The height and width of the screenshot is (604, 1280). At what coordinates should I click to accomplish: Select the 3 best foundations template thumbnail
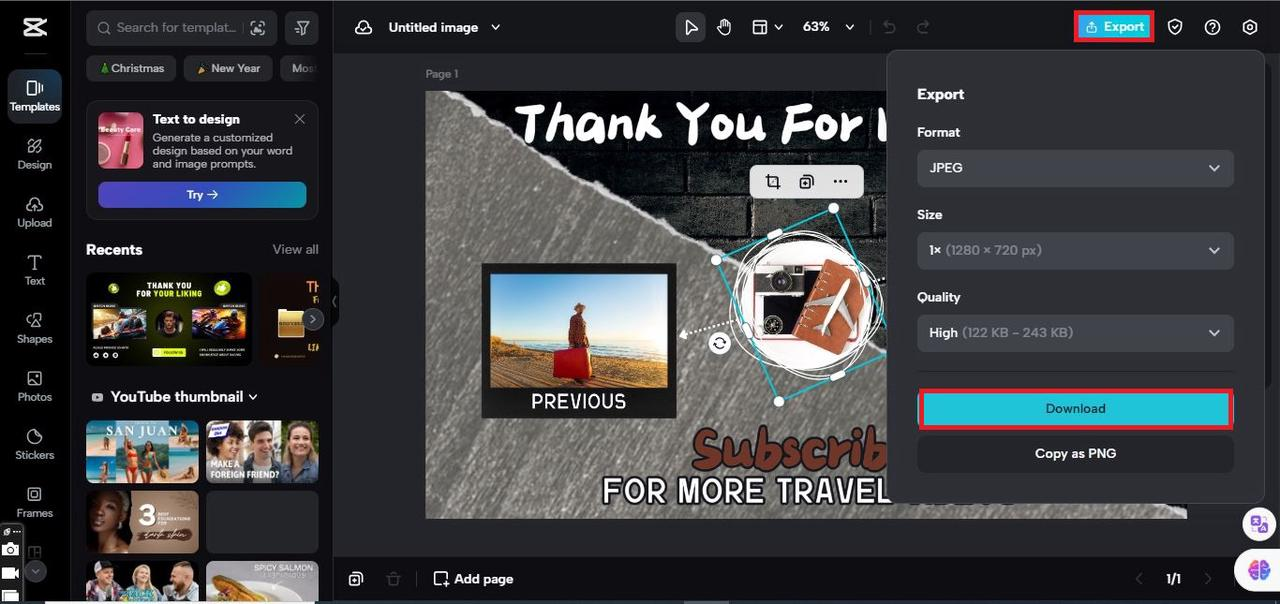click(142, 521)
